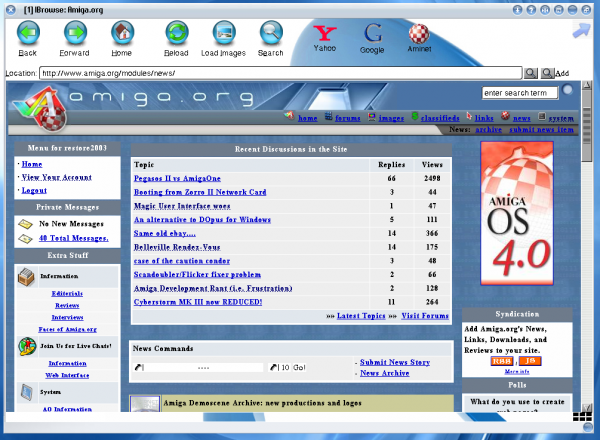
Task: Click the Go! button in News Commands
Action: tap(299, 368)
